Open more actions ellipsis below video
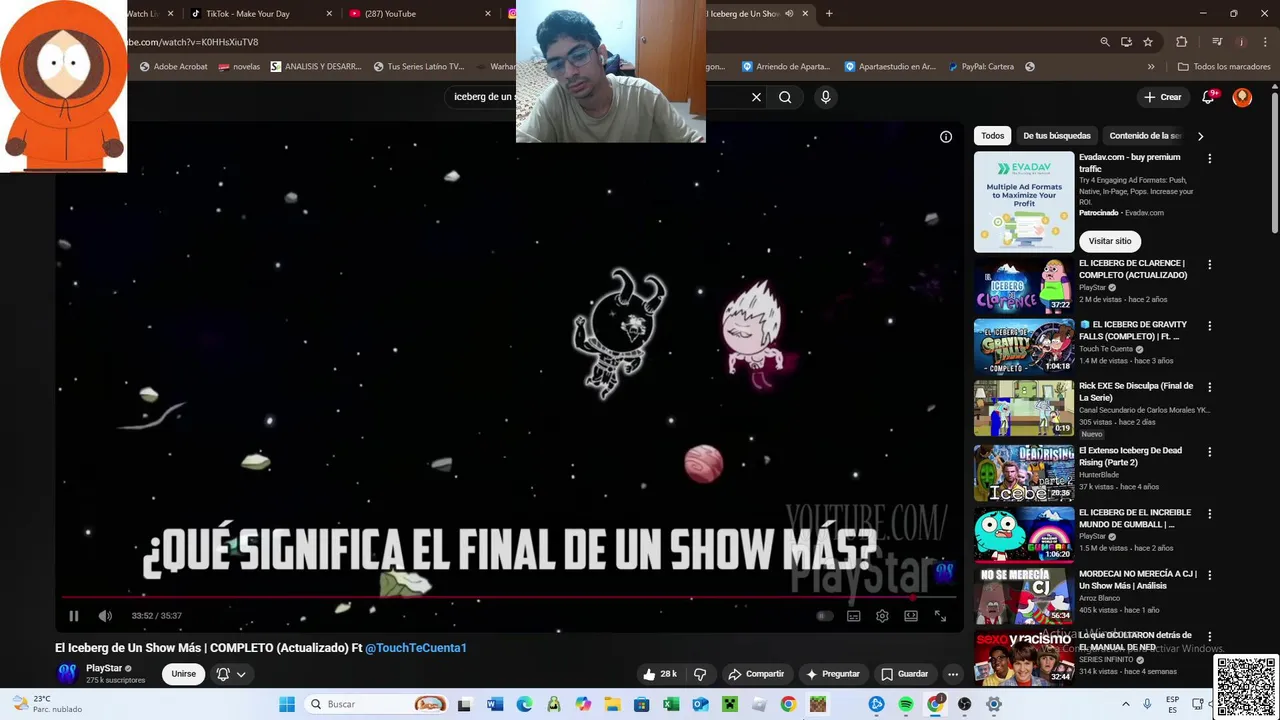1280x720 pixels. [x=953, y=674]
